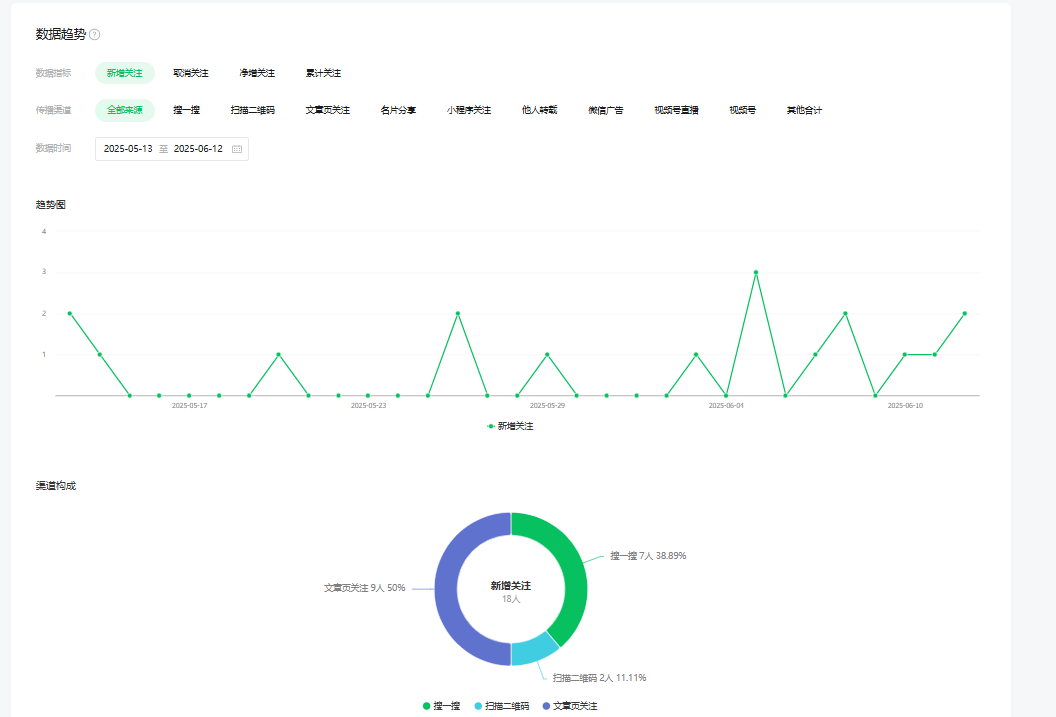
Task: Filter by 他人转载 channel
Action: [x=539, y=110]
